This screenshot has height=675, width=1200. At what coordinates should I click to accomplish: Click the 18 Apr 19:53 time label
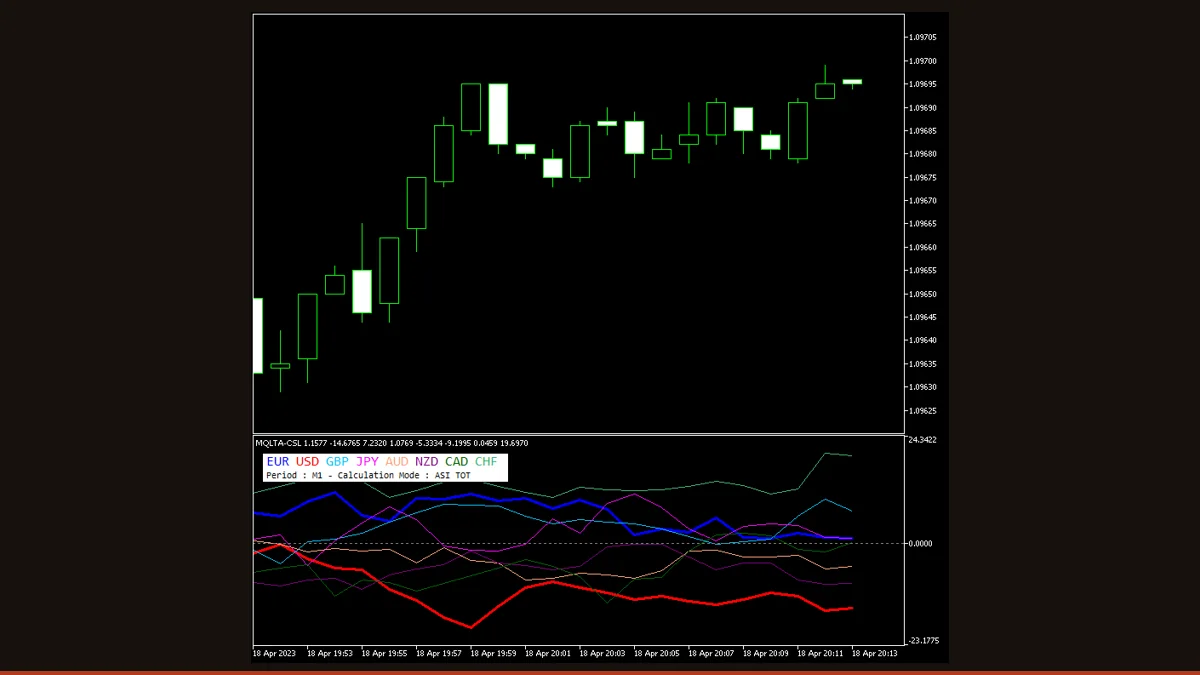(329, 653)
